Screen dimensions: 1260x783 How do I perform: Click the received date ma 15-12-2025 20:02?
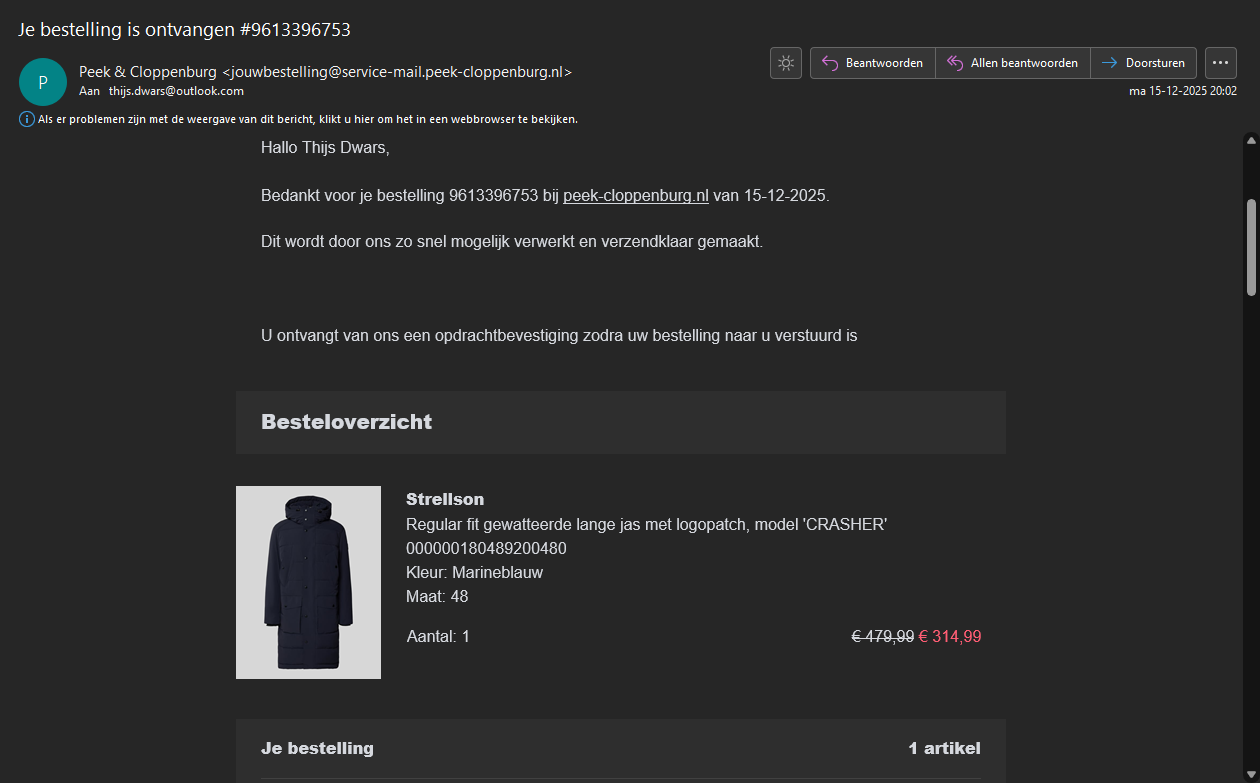pos(1182,91)
